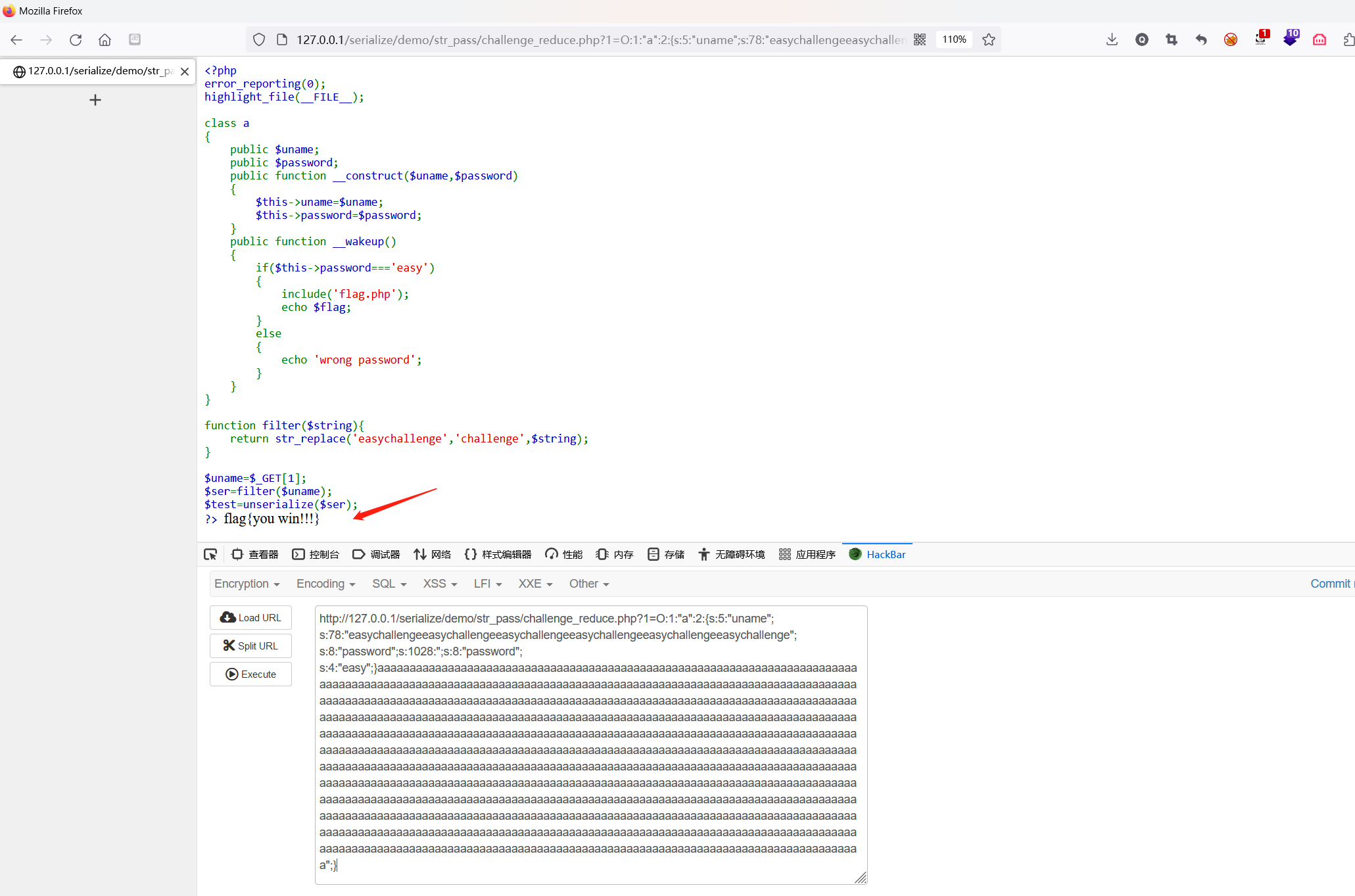This screenshot has height=896, width=1355.
Task: Click the page info document icon
Action: click(282, 40)
